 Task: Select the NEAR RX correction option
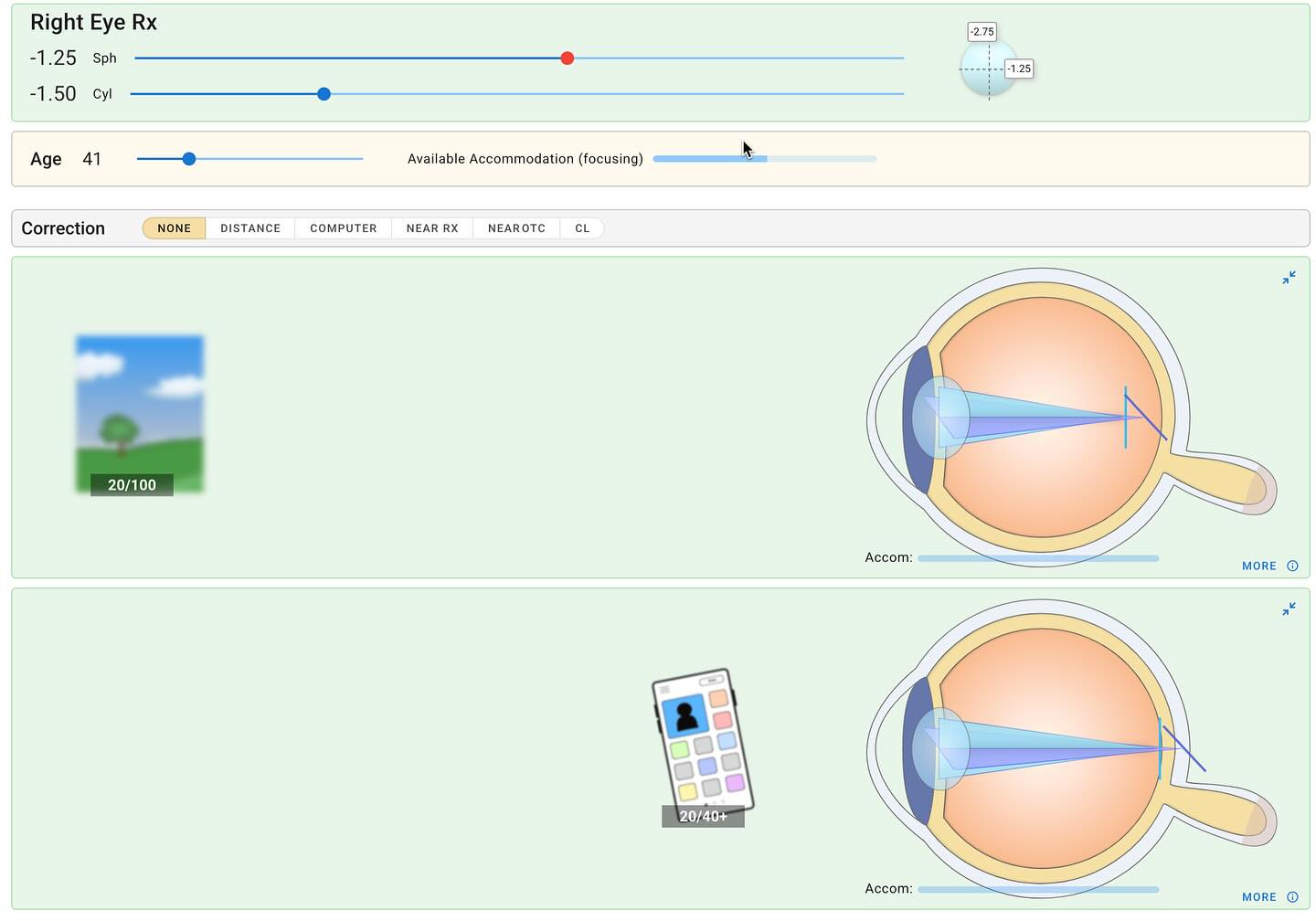point(432,228)
